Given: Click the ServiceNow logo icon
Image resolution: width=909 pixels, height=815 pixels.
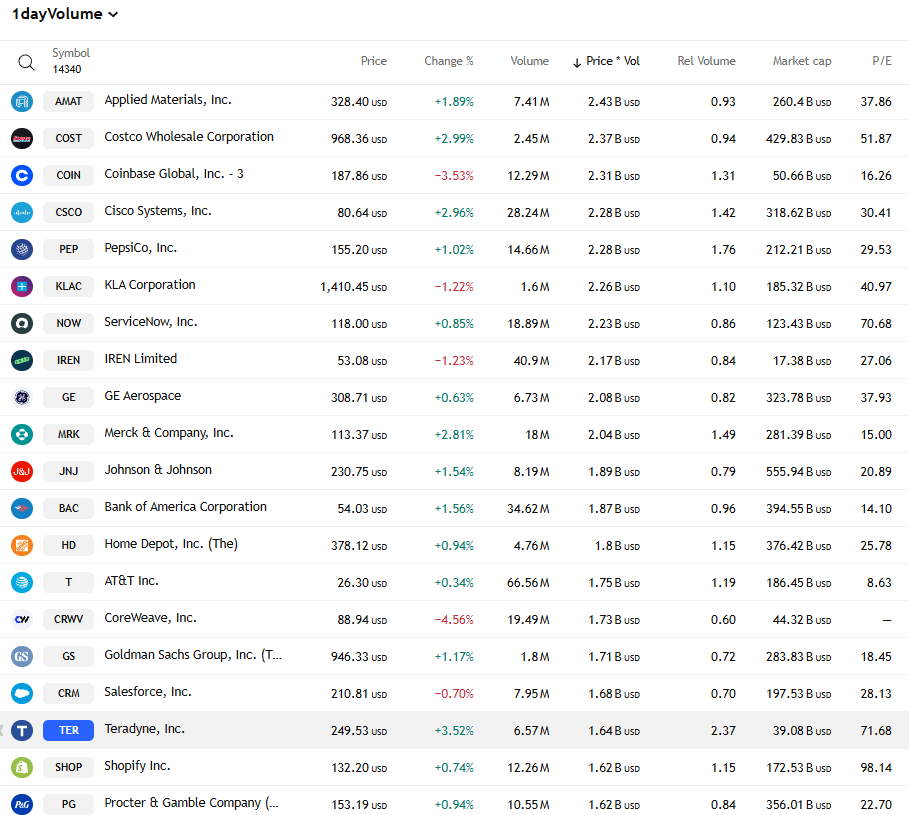Looking at the screenshot, I should point(22,323).
